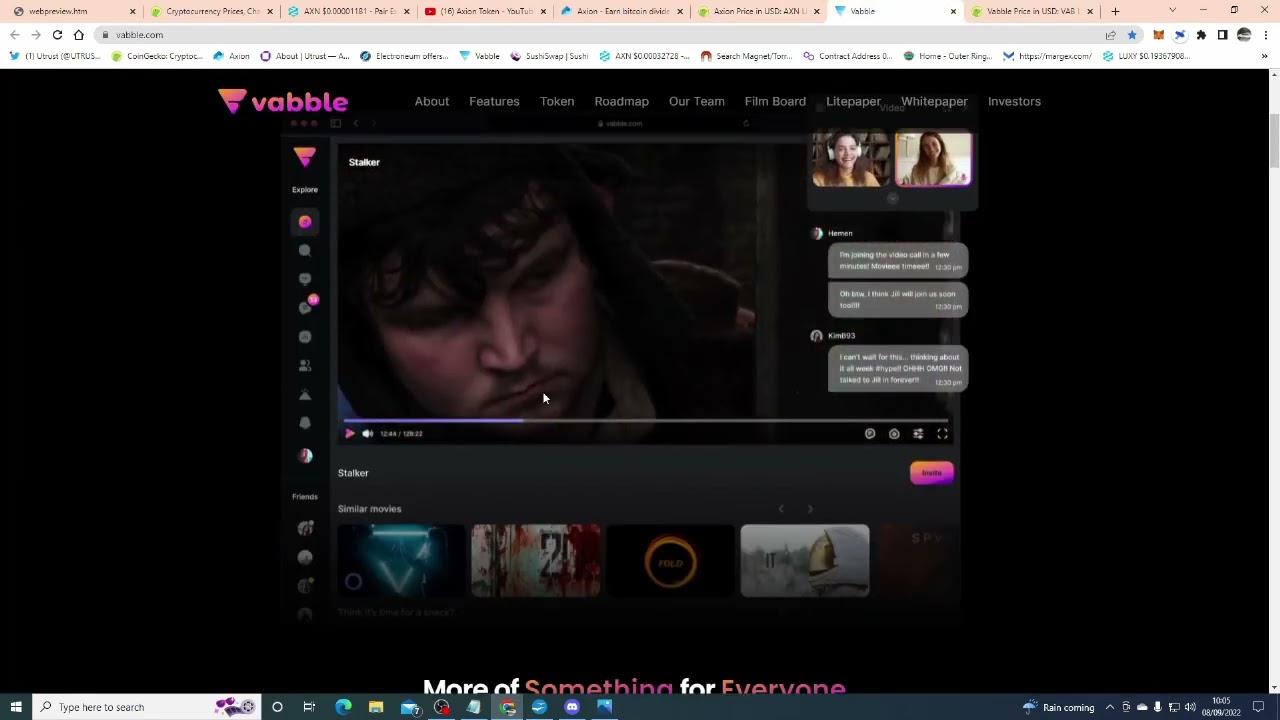Click the Windows taskbar search box
The width and height of the screenshot is (1280, 720).
[x=146, y=707]
